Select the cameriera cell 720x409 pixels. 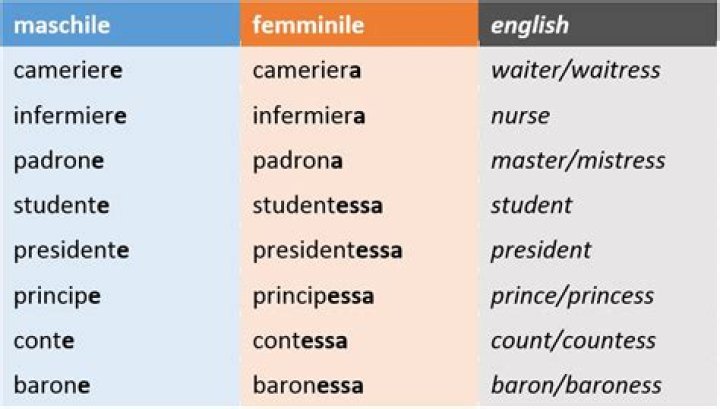(307, 71)
